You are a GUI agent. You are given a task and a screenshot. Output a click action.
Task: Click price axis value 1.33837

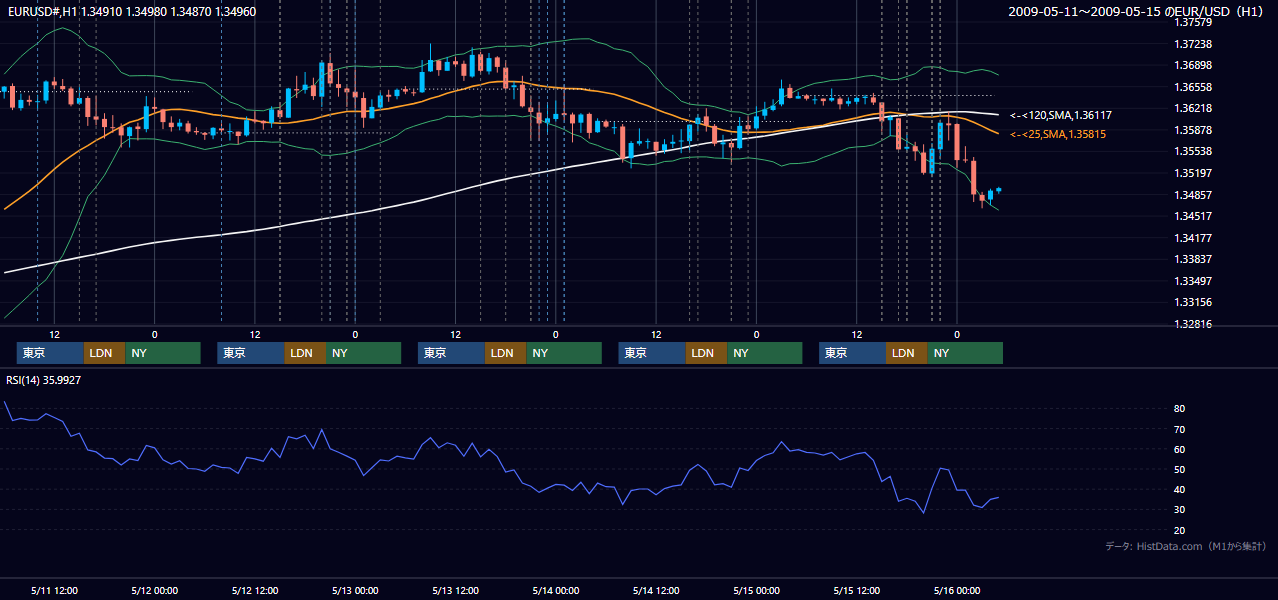(1192, 260)
